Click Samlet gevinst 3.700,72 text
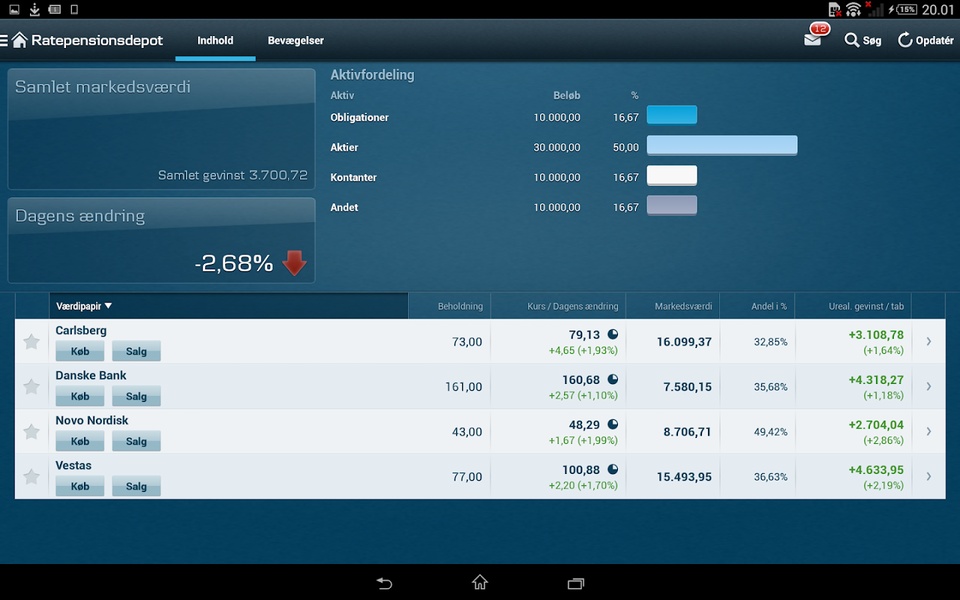The image size is (960, 600). 233,175
